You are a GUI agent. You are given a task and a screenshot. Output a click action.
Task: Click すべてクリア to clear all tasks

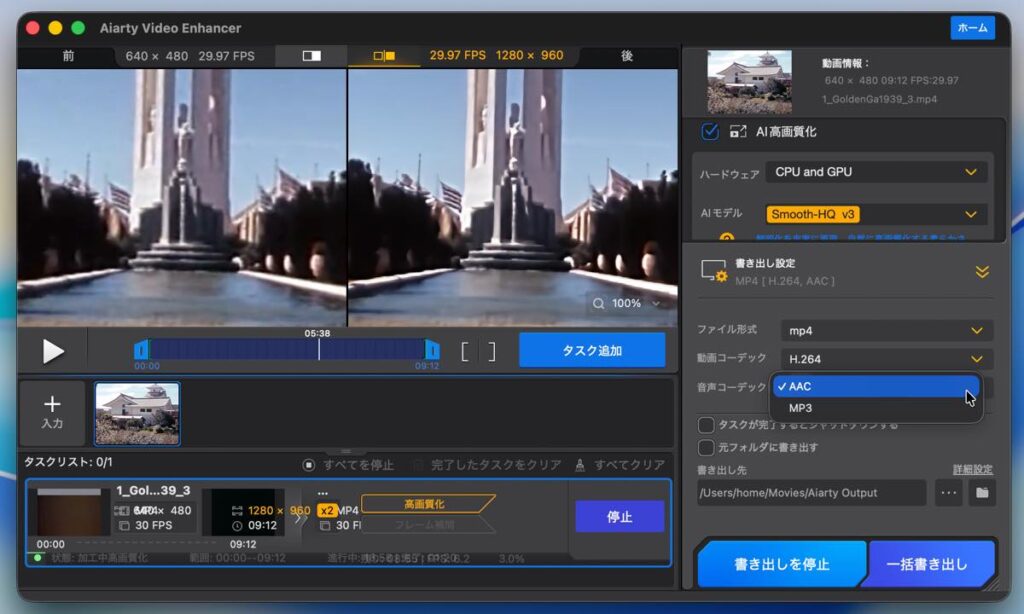tap(629, 465)
